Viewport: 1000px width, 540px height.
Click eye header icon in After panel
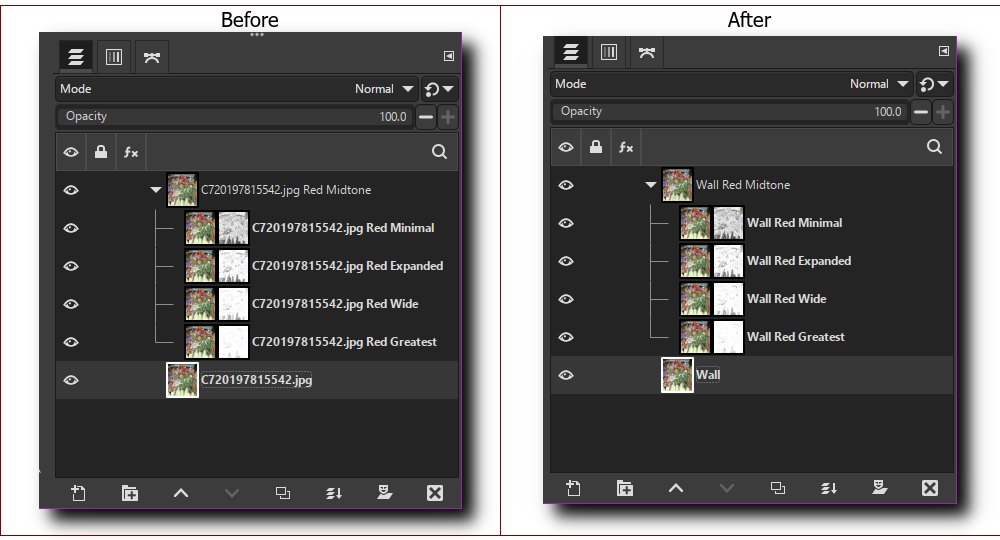[x=566, y=147]
